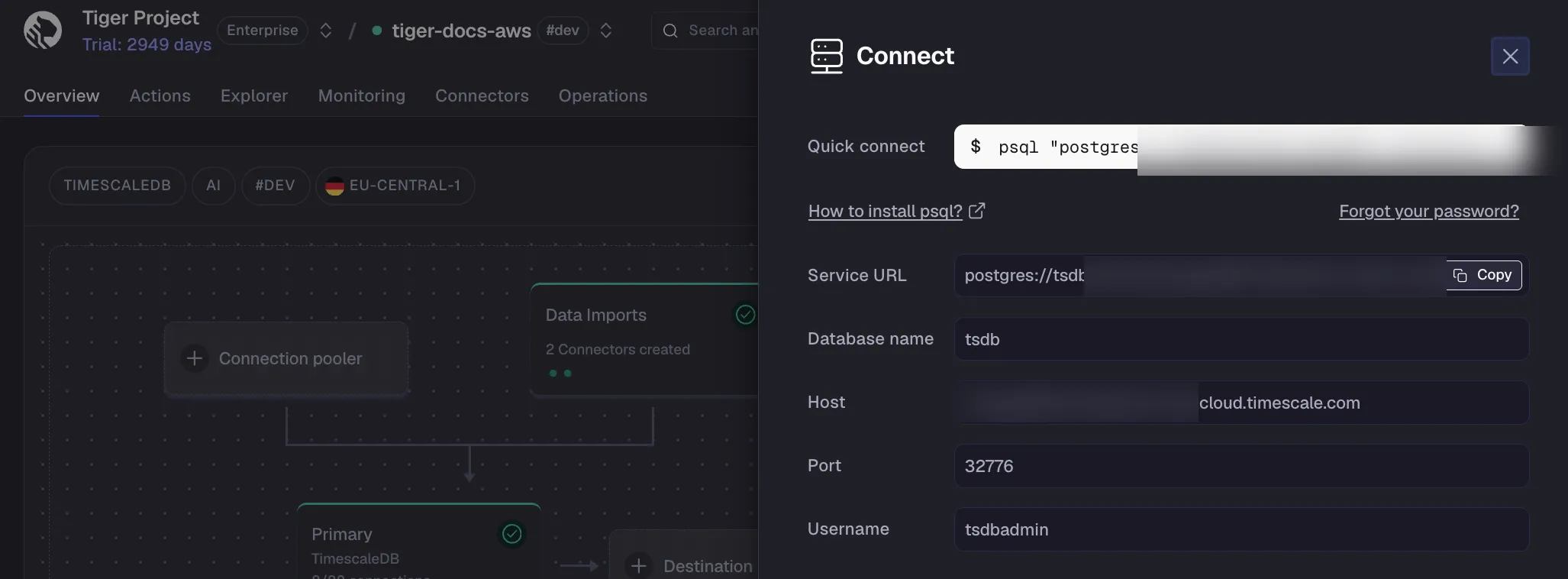1568x579 pixels.
Task: Open the service switcher chevrons beside #dev
Action: (x=606, y=31)
